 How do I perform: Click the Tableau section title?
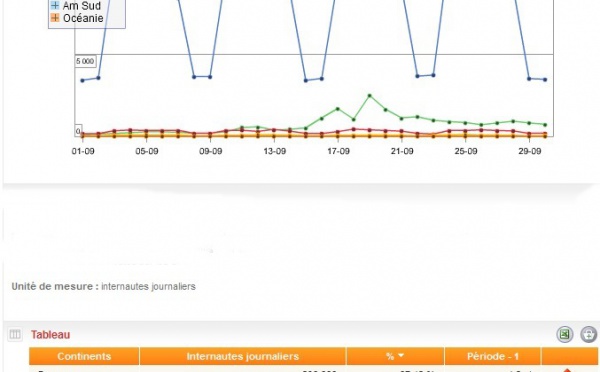click(51, 334)
